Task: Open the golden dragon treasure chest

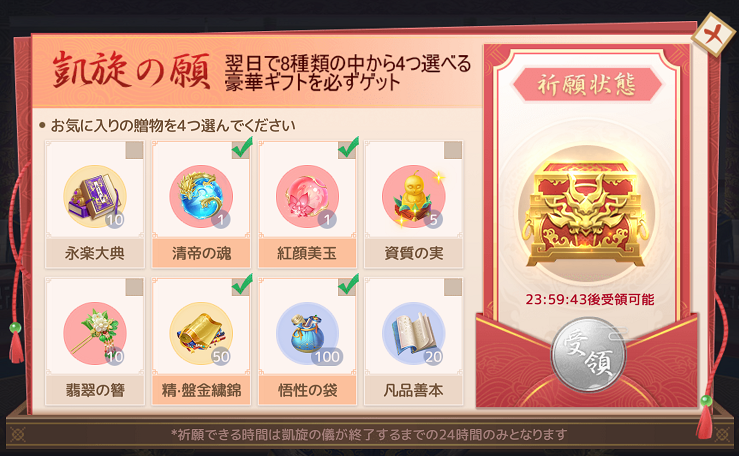Action: click(586, 214)
